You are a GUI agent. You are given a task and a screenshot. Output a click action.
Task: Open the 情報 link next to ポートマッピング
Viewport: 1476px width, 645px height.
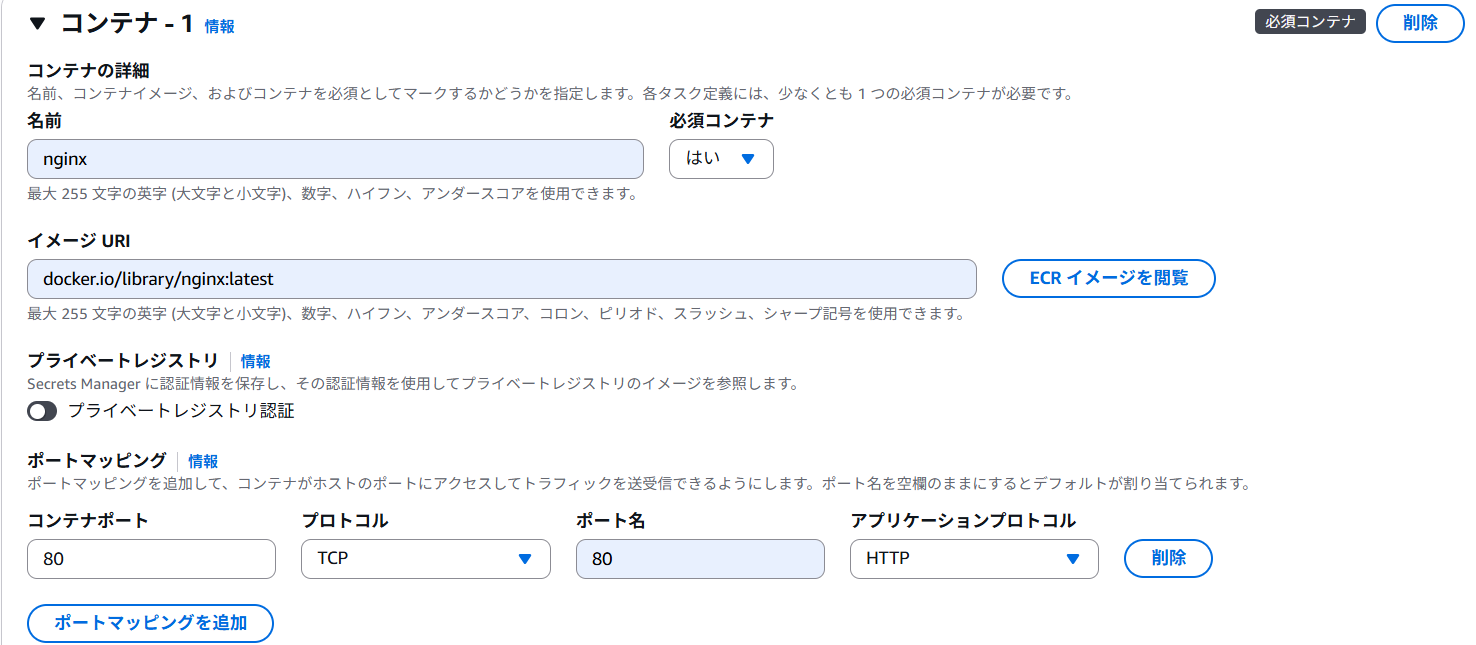pos(203,462)
